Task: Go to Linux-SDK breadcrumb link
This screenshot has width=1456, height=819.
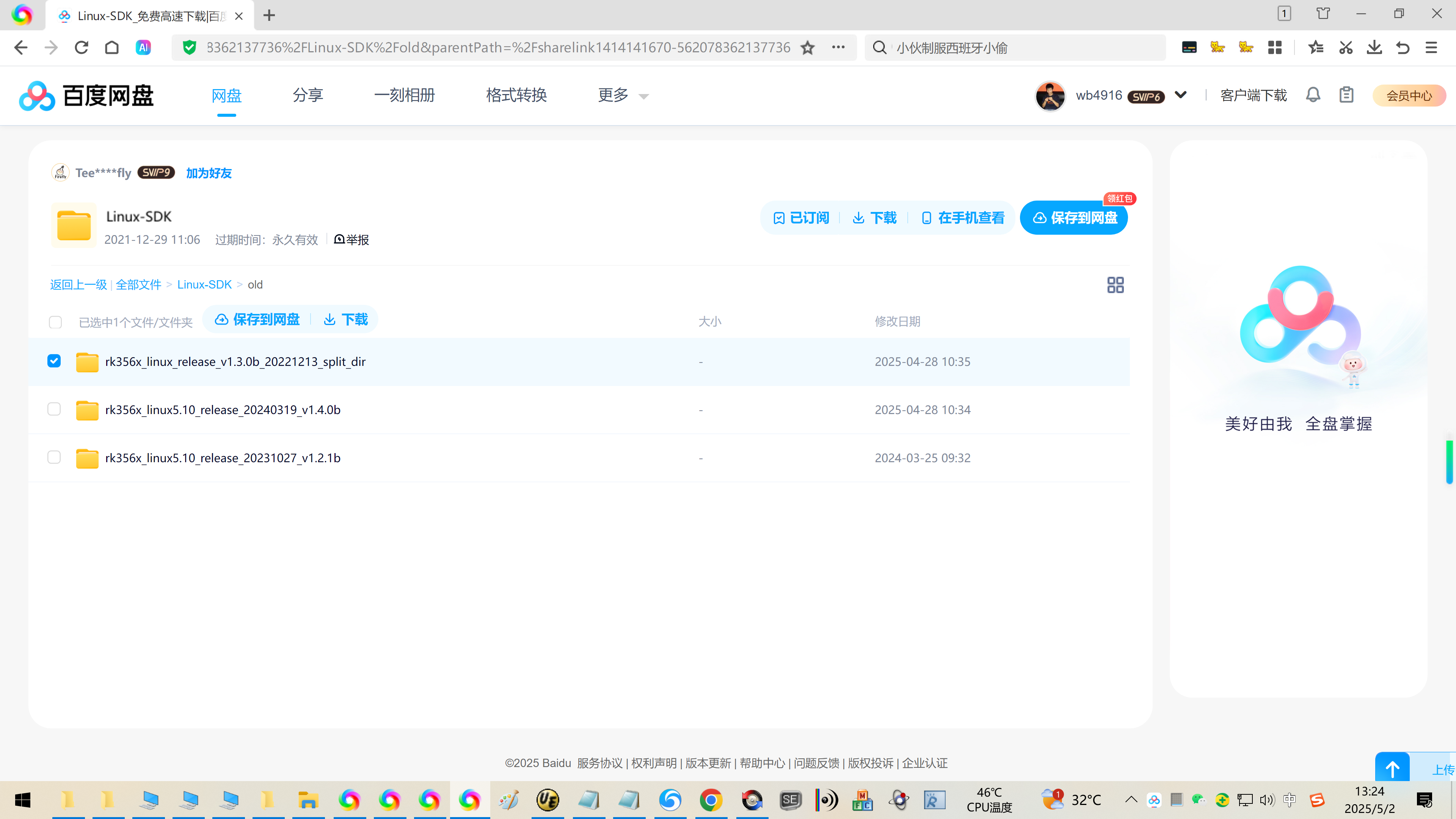Action: [204, 284]
